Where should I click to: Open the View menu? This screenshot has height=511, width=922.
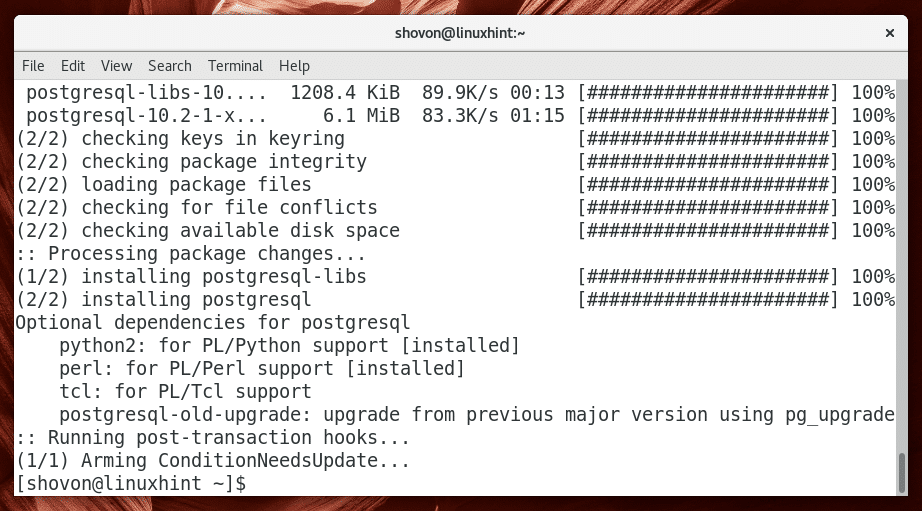point(116,66)
